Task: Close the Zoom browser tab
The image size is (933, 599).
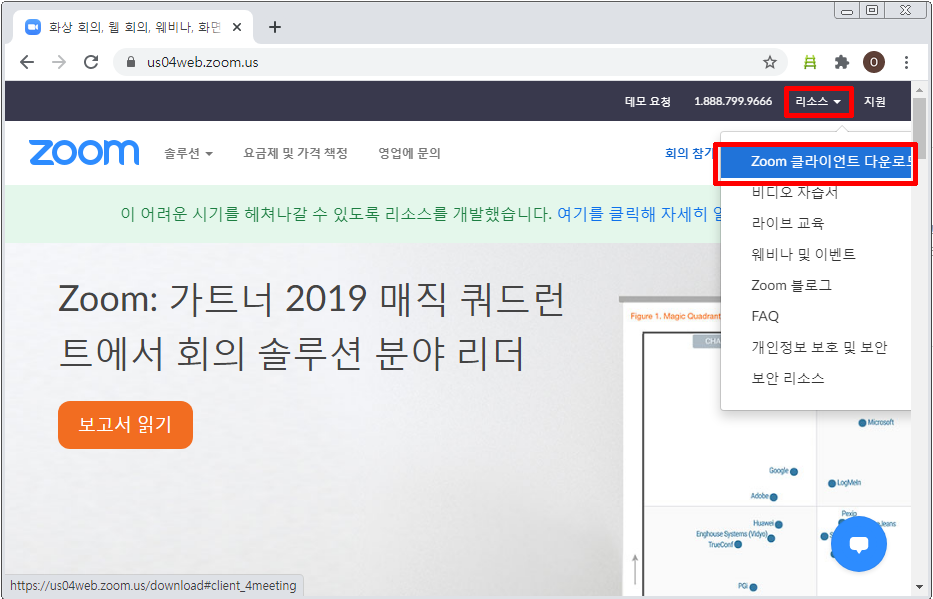Action: [x=237, y=27]
